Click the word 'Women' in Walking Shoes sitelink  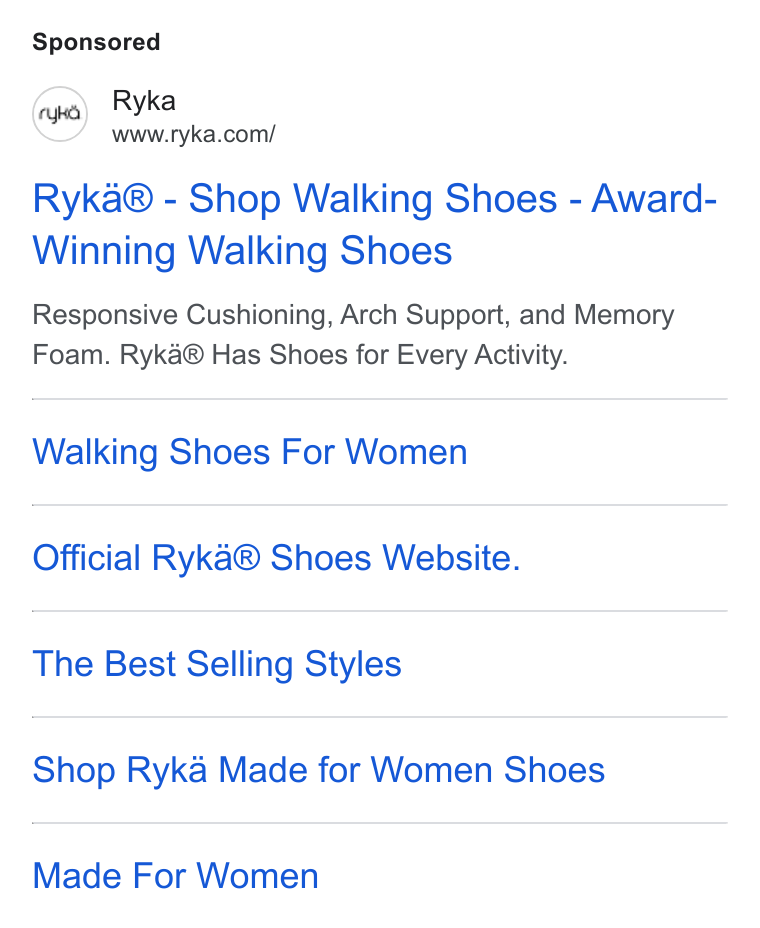coord(407,452)
